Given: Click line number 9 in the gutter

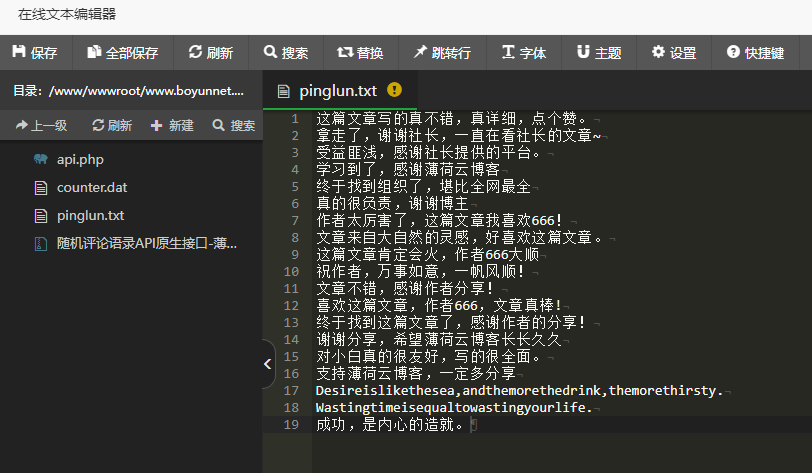Looking at the screenshot, I should pyautogui.click(x=295, y=254).
